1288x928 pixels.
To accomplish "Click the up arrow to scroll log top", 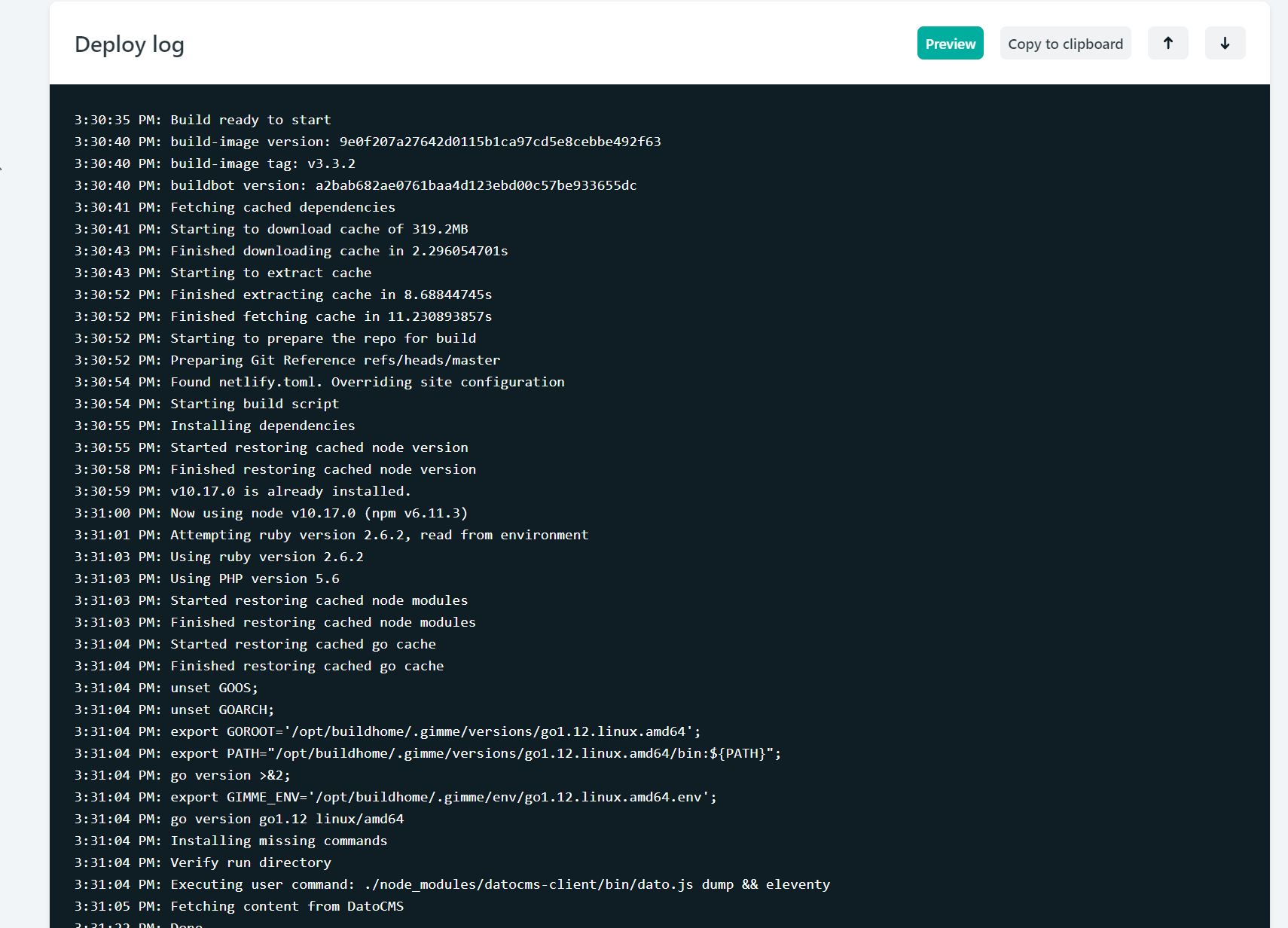I will [1167, 43].
